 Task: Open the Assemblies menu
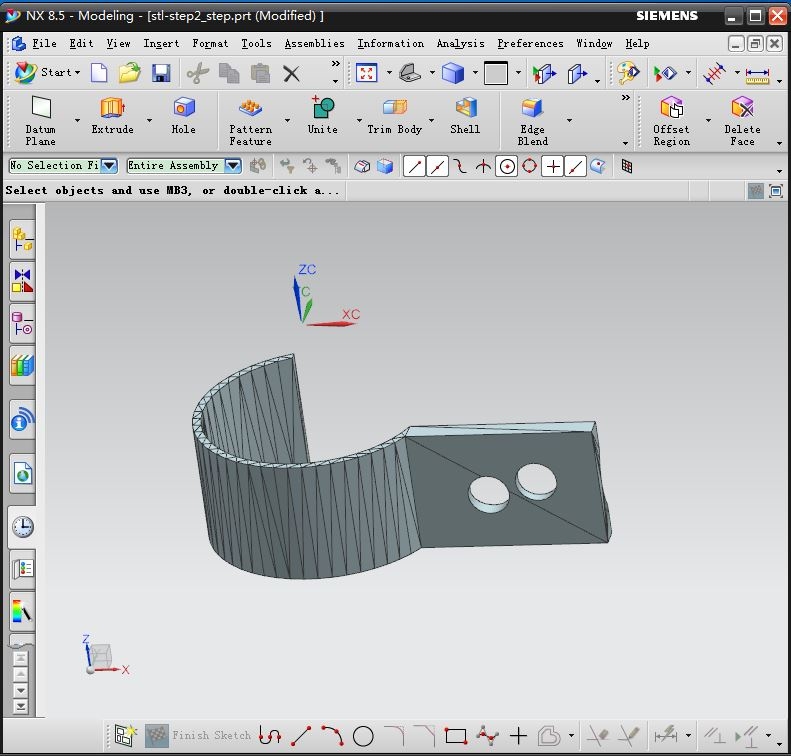click(x=314, y=43)
